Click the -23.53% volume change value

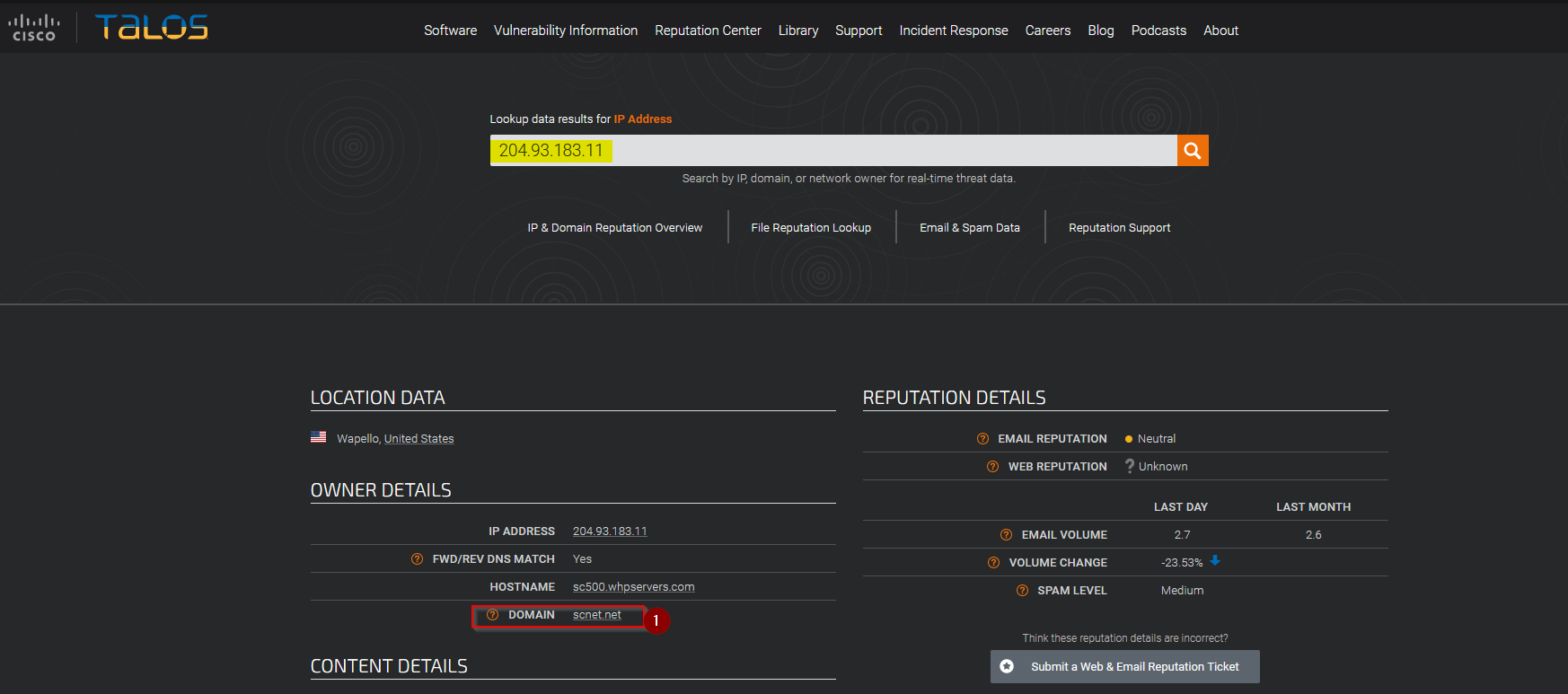1182,563
